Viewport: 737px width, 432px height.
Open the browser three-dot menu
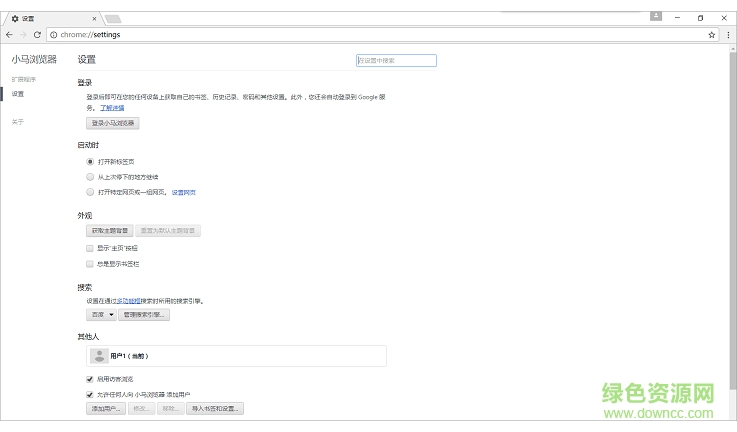tap(728, 35)
